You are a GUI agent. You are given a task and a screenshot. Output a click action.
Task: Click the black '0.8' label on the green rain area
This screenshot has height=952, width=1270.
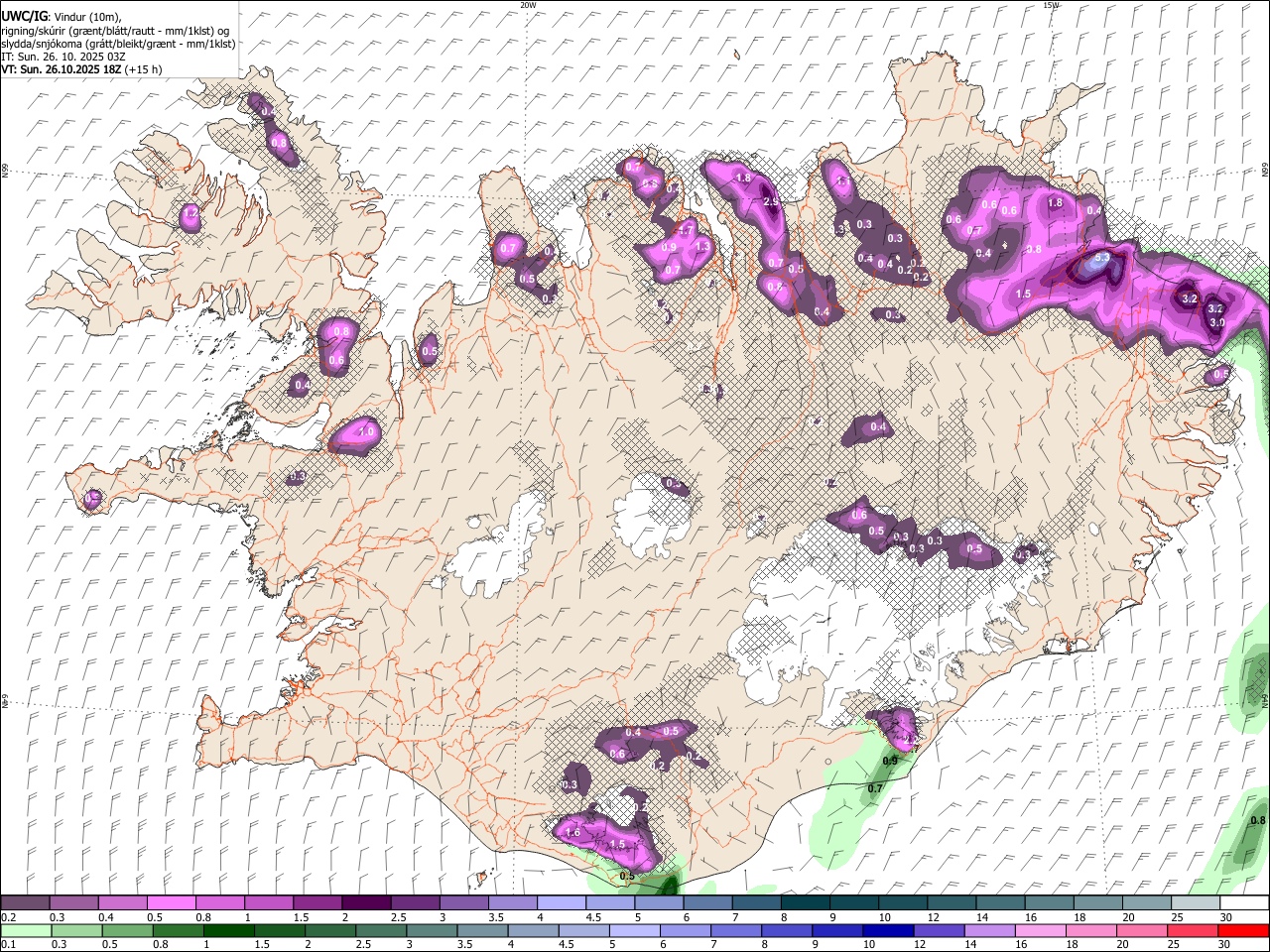point(1258,820)
